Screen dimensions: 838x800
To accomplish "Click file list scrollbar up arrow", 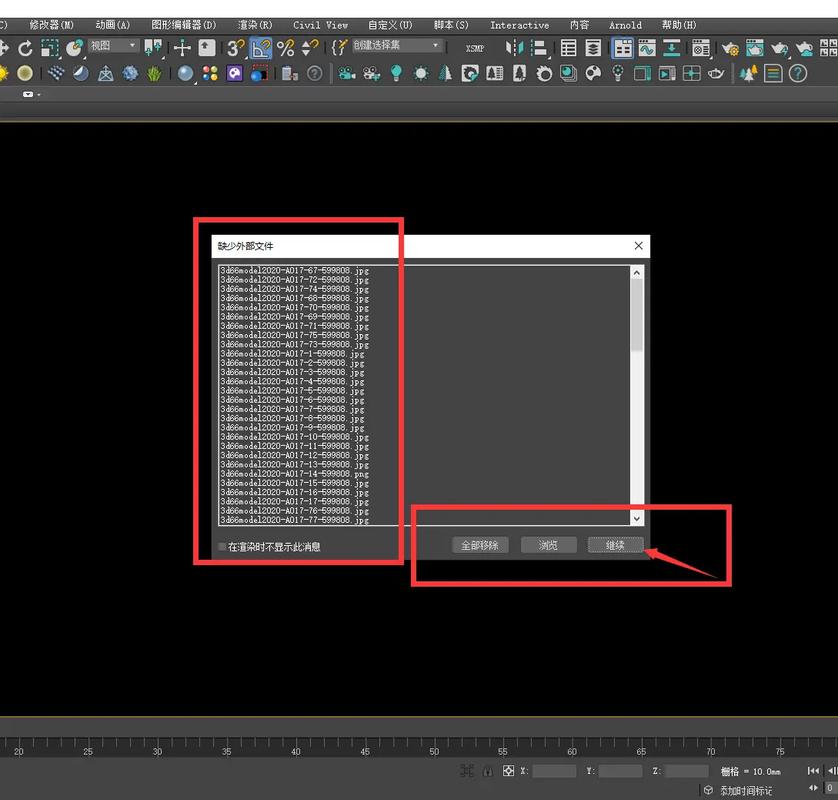I will click(637, 273).
